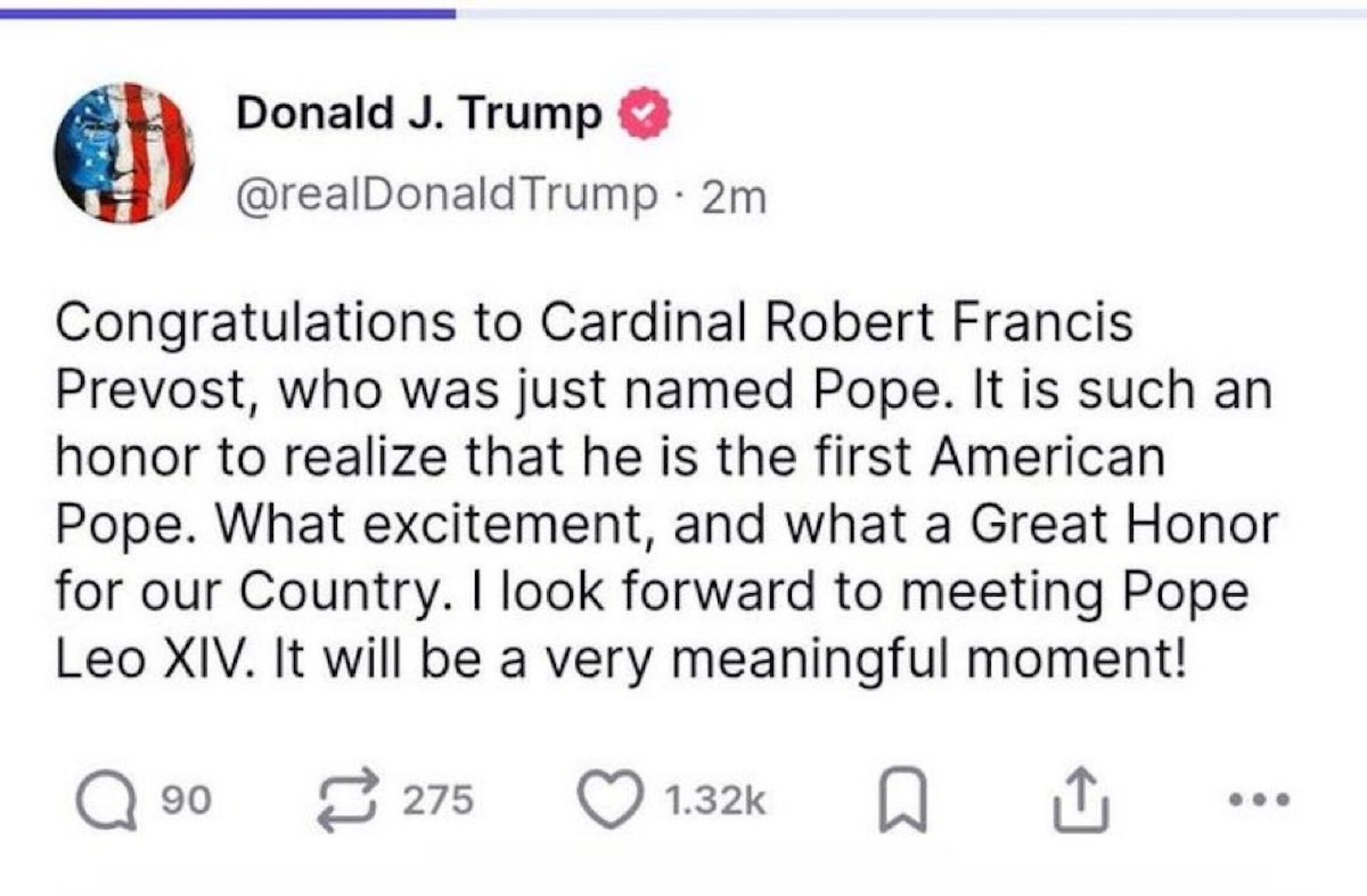Open Donald J. Trump display name
This screenshot has width=1367, height=896.
pyautogui.click(x=419, y=113)
